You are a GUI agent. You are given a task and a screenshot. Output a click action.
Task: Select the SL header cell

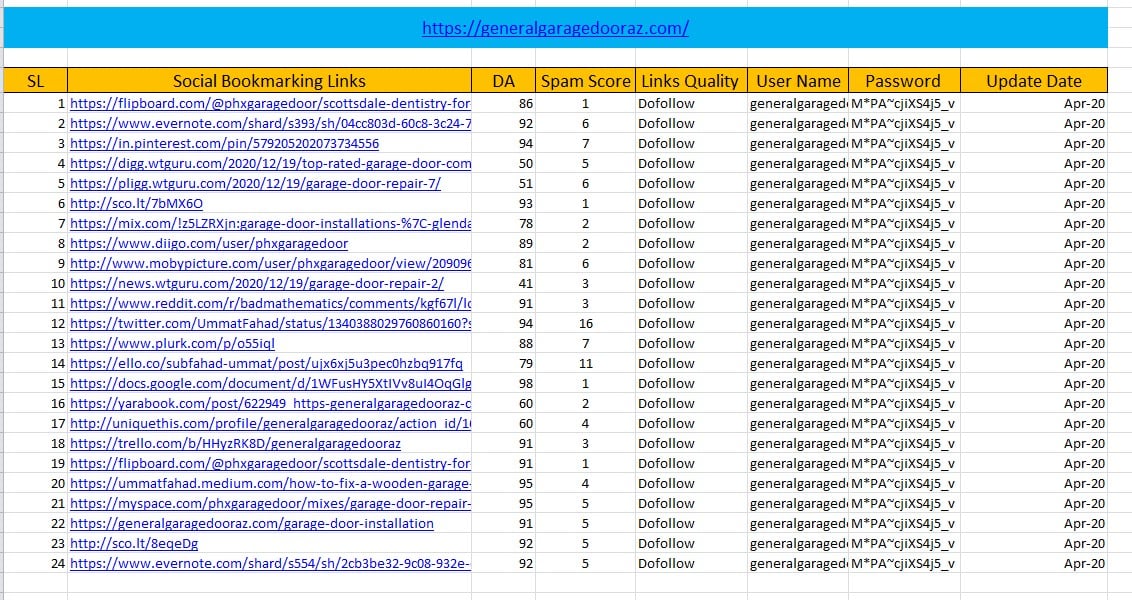(35, 81)
